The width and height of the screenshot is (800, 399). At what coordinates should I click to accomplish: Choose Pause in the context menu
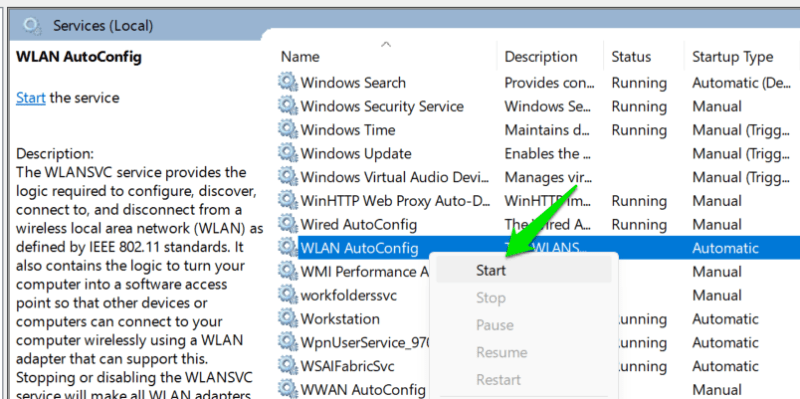pyautogui.click(x=523, y=325)
